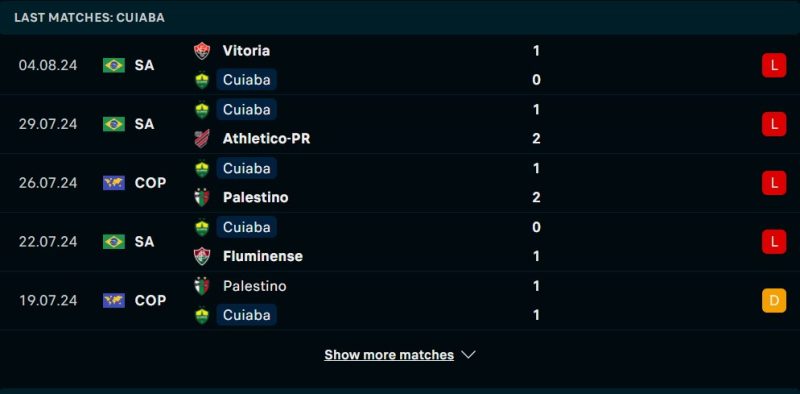Click Palestino crest in the 26.07.24 match

[x=202, y=198]
